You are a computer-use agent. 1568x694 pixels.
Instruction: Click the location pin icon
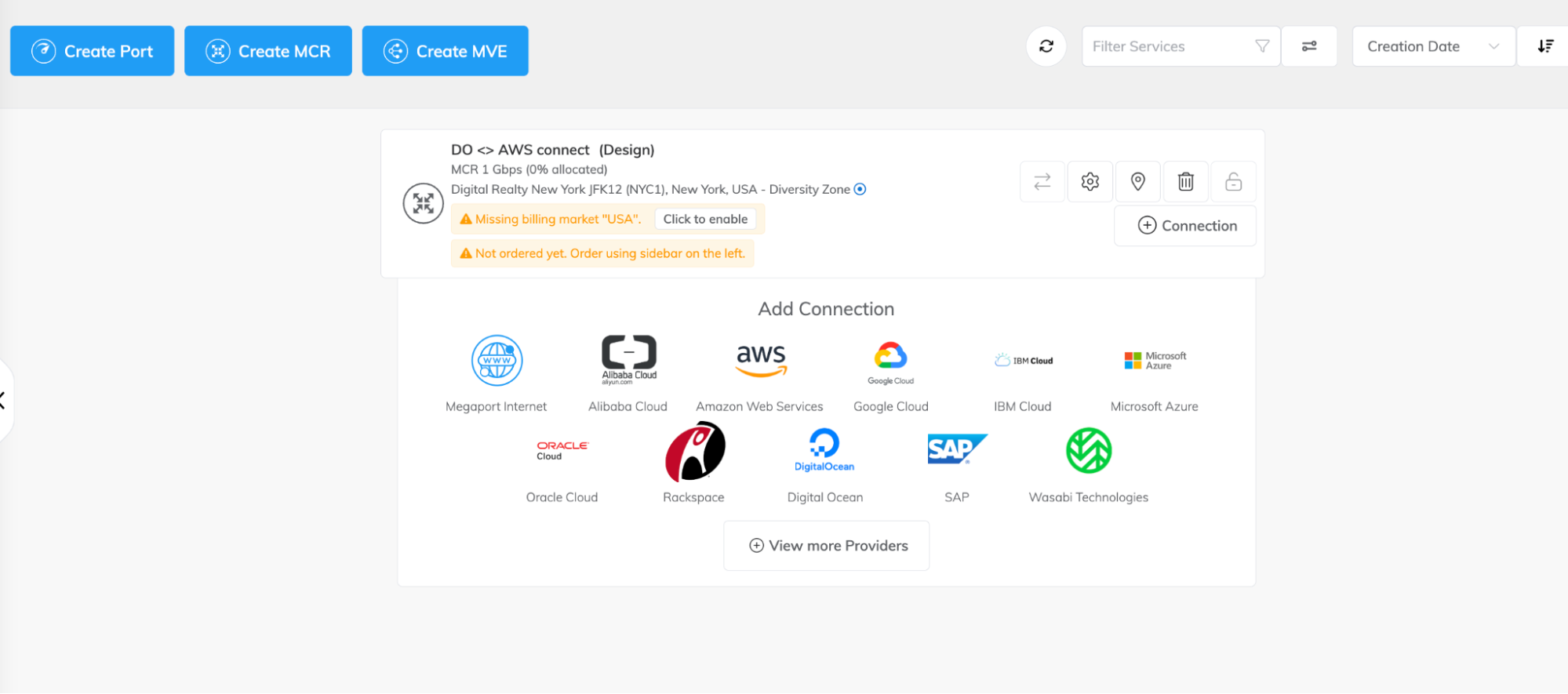tap(1137, 182)
